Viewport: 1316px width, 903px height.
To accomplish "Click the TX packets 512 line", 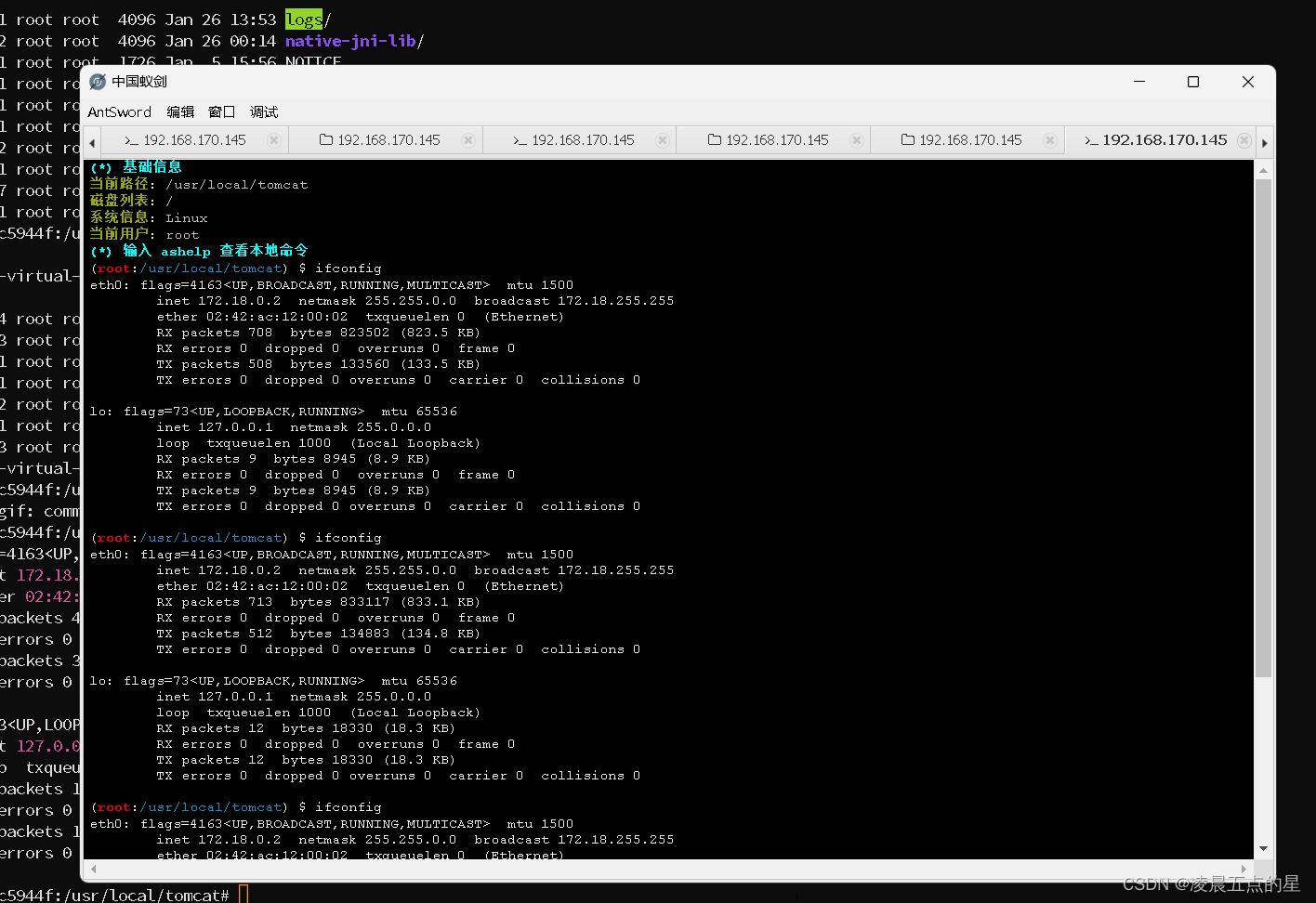I will point(318,634).
